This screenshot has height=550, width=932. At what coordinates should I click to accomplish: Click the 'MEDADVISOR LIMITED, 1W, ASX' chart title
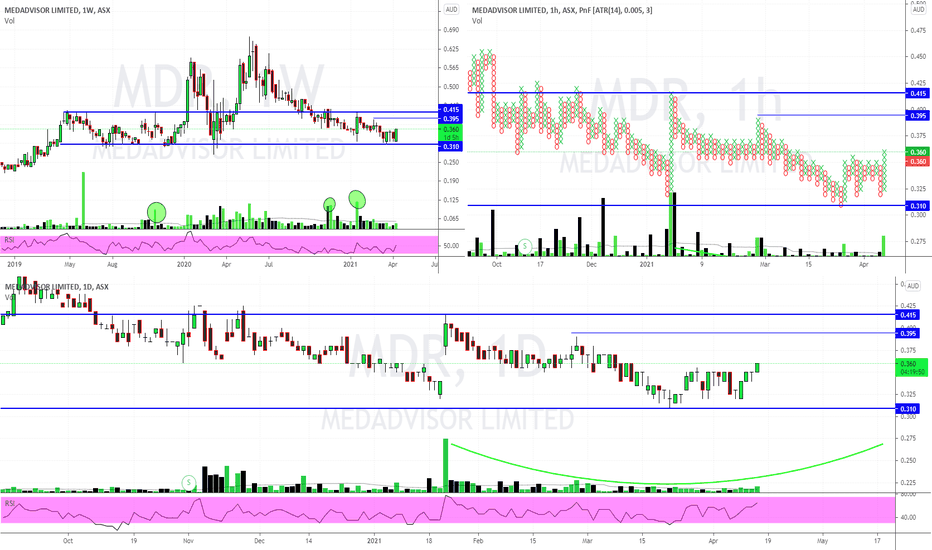pos(57,10)
